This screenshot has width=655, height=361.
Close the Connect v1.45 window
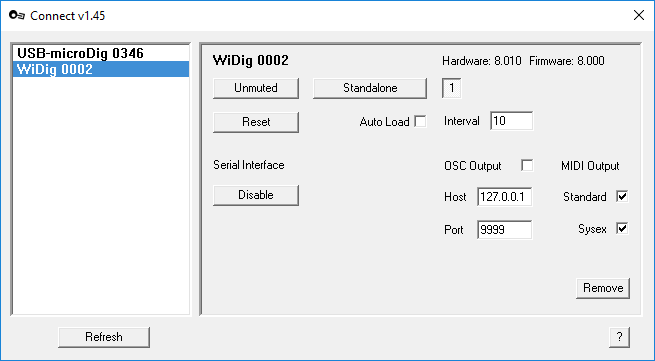tap(639, 15)
